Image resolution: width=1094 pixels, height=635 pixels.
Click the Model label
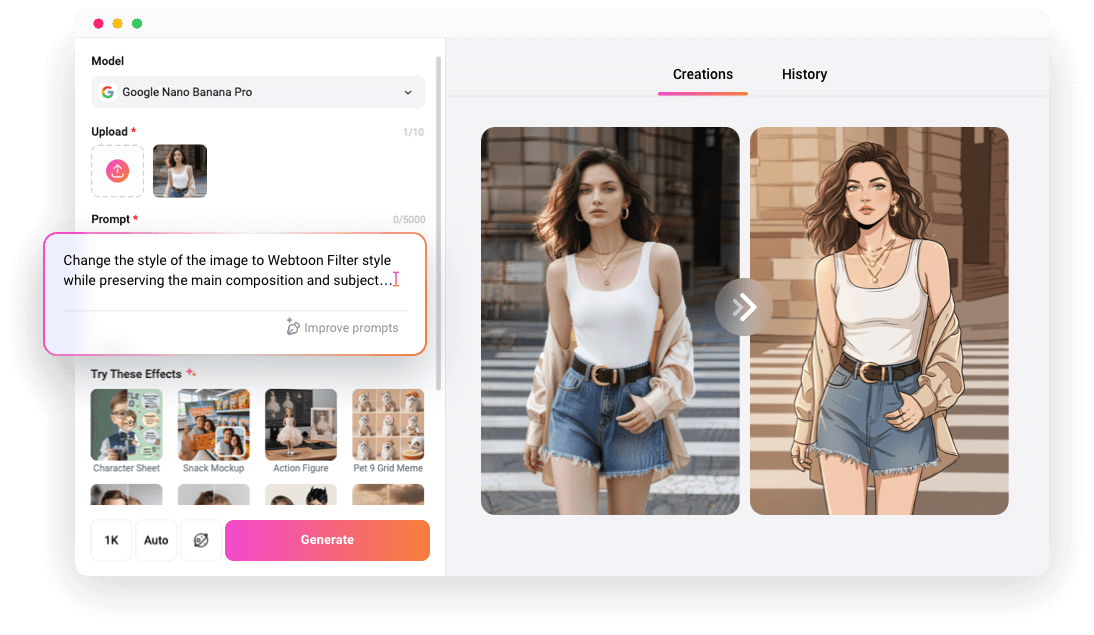(107, 61)
